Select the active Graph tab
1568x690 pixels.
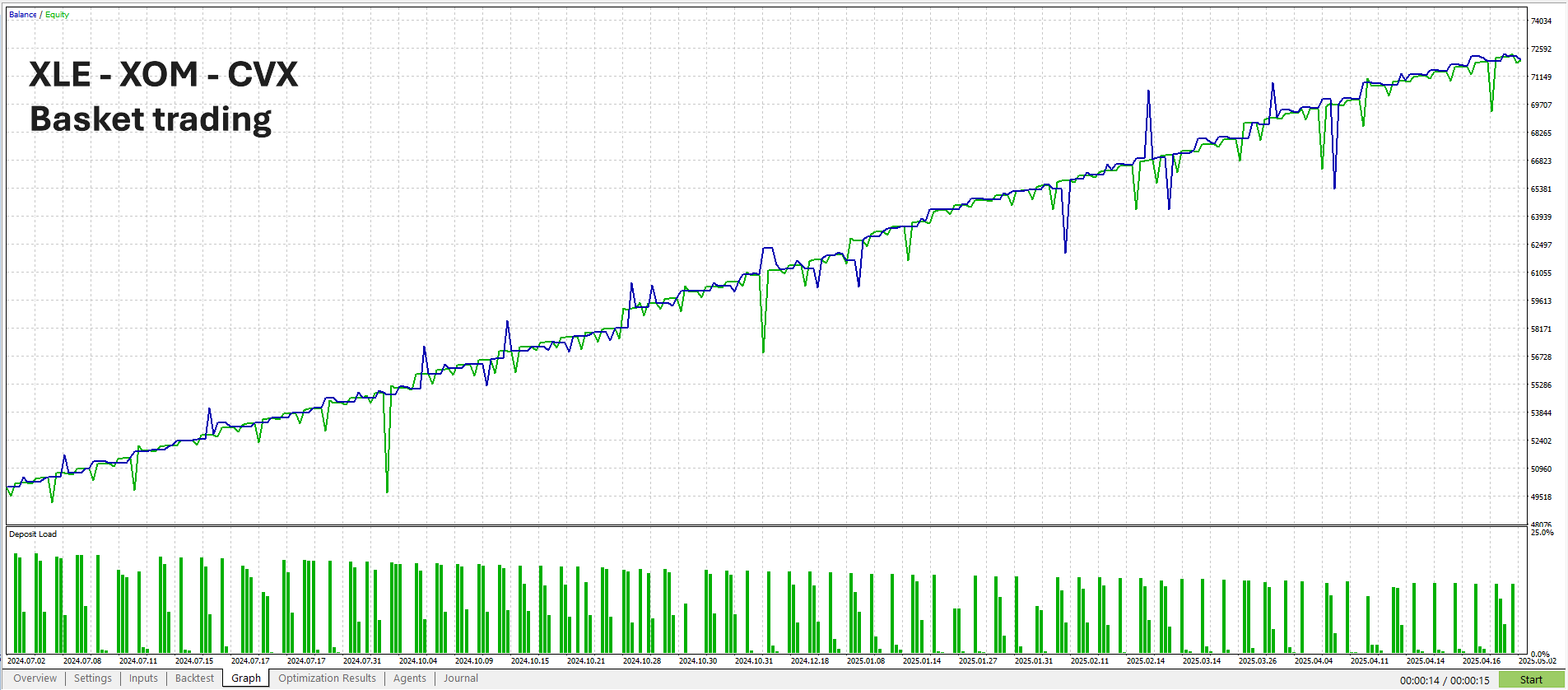click(x=246, y=678)
